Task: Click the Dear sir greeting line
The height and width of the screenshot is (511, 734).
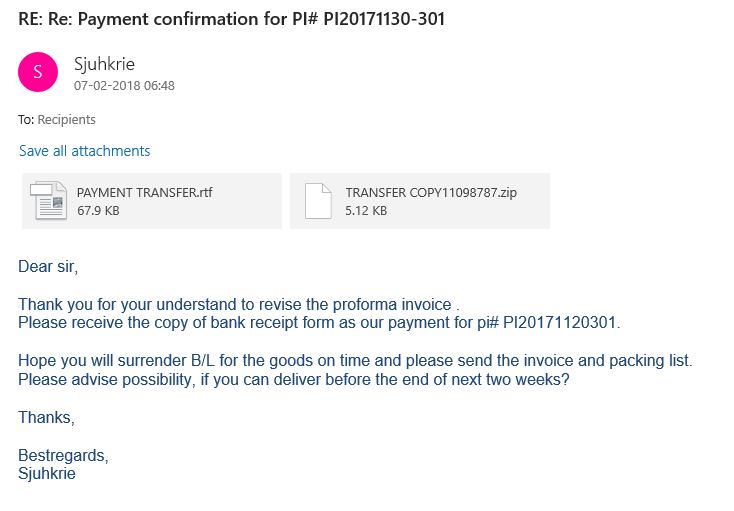Action: click(48, 267)
